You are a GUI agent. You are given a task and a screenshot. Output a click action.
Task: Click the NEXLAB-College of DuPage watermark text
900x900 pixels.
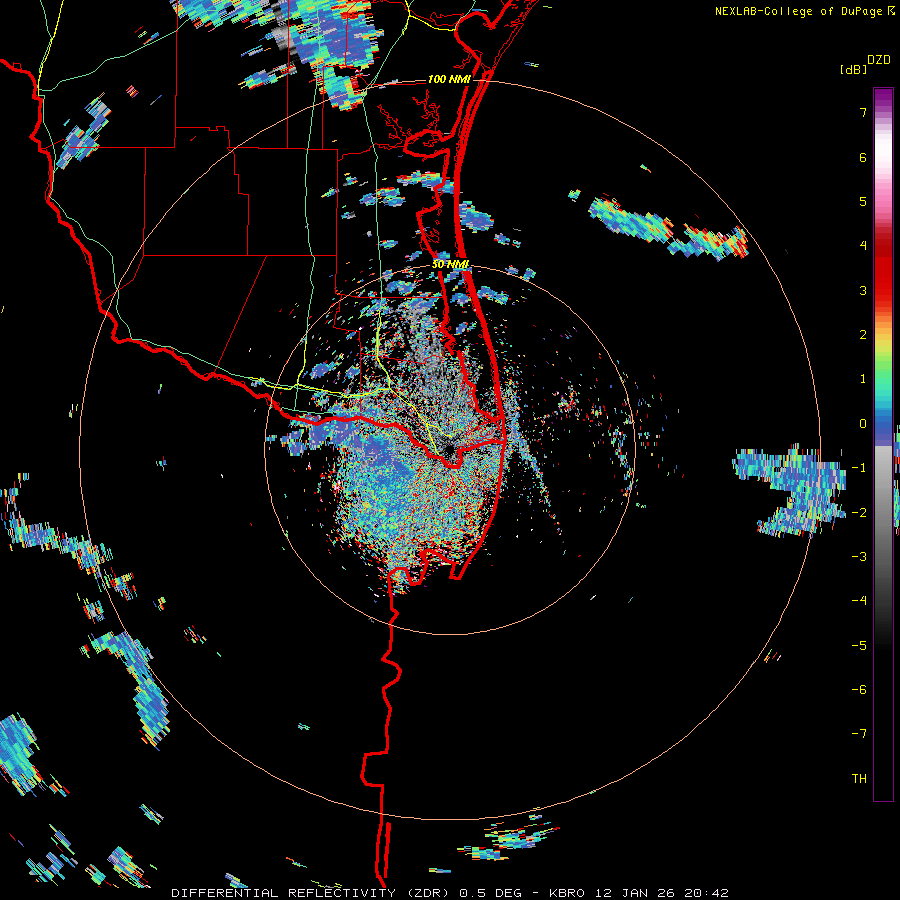[799, 11]
